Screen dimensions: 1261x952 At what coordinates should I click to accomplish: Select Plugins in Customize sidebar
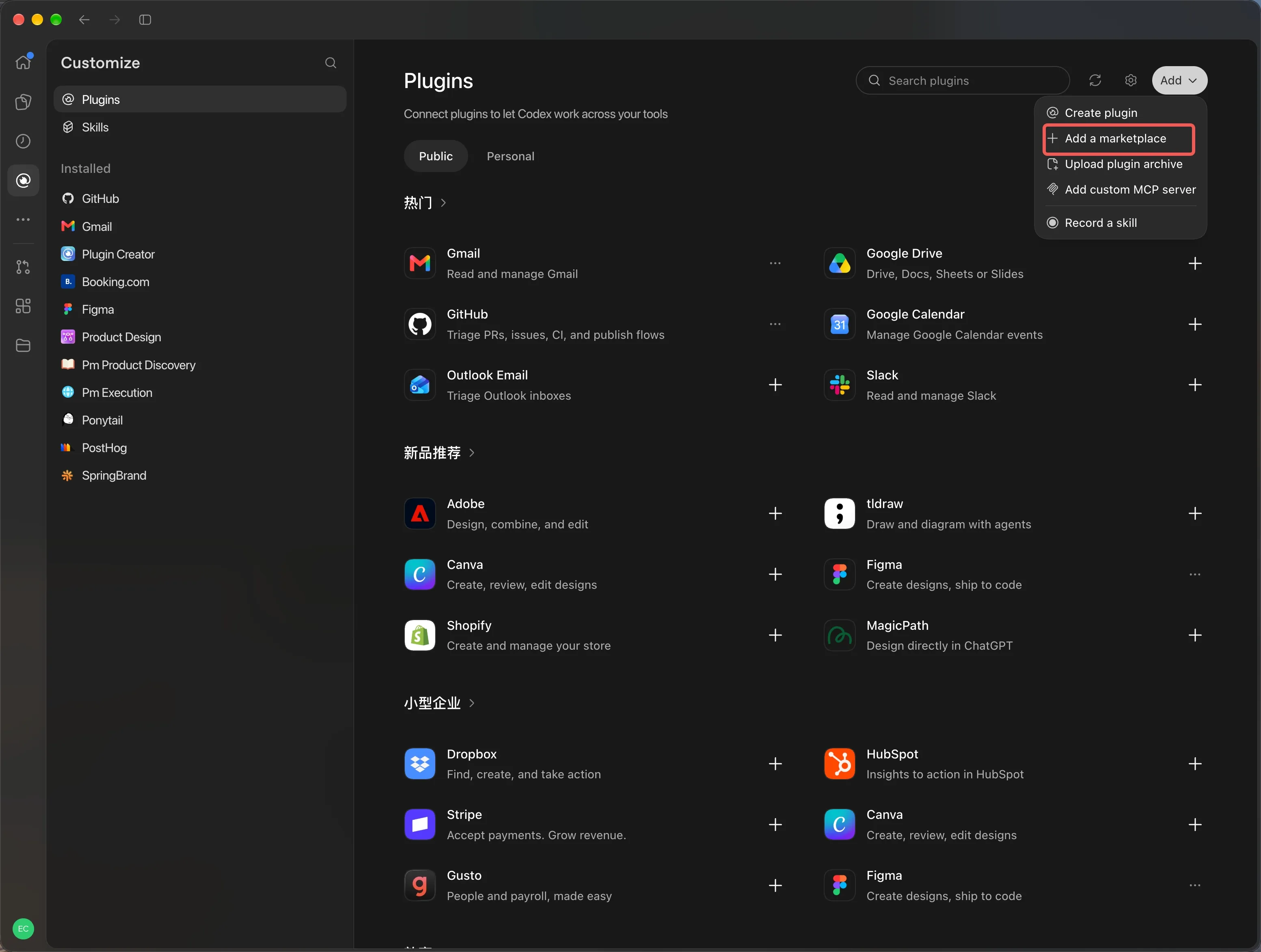[200, 100]
